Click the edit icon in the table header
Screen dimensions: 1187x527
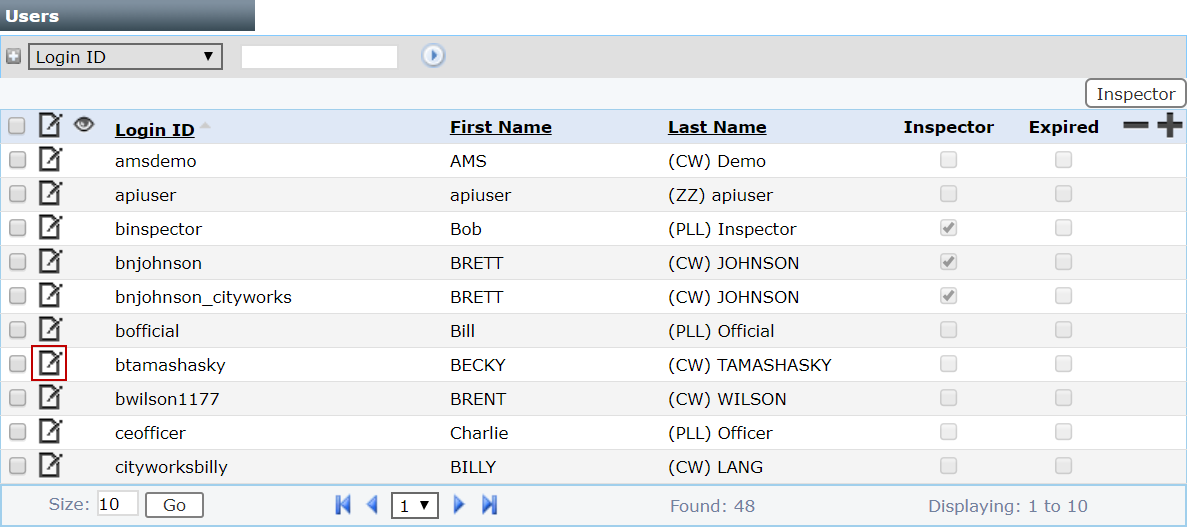click(x=49, y=126)
